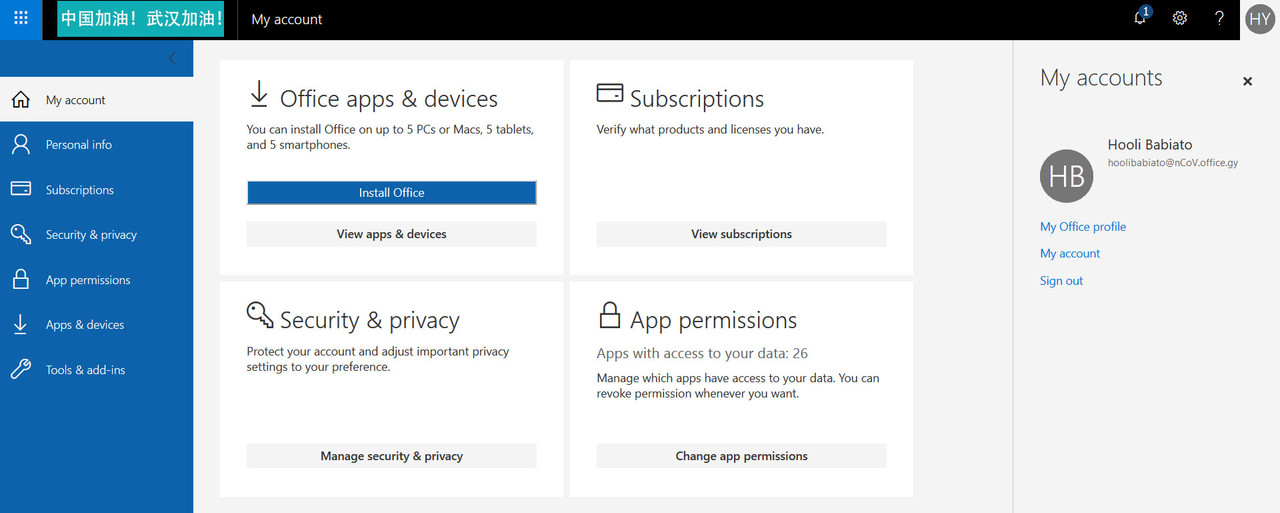
Task: Click the sidebar My account home icon
Action: [x=20, y=99]
